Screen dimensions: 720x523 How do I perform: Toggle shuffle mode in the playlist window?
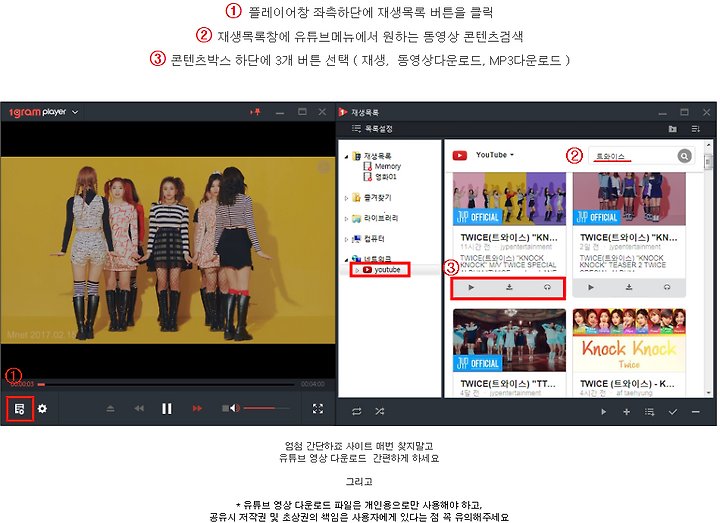click(380, 412)
